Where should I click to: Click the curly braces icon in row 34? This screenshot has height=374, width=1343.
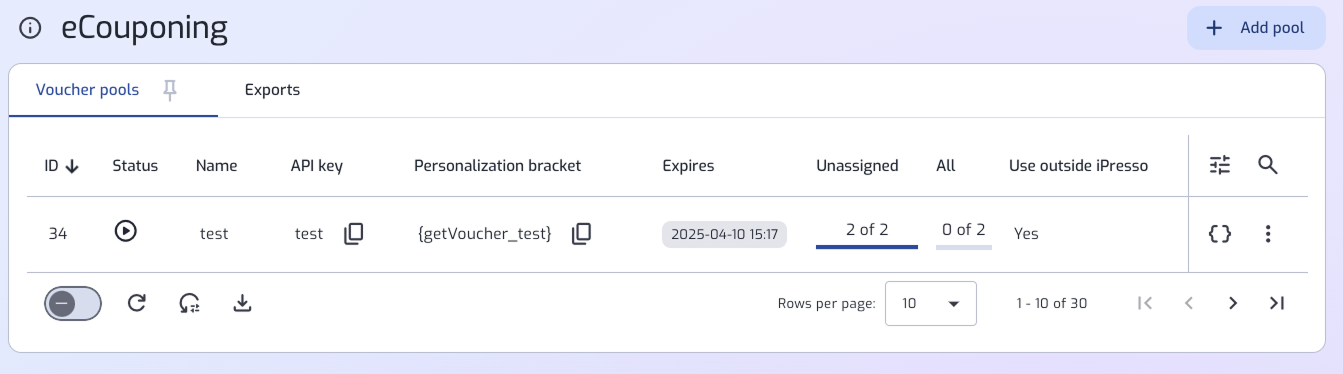coord(1220,234)
